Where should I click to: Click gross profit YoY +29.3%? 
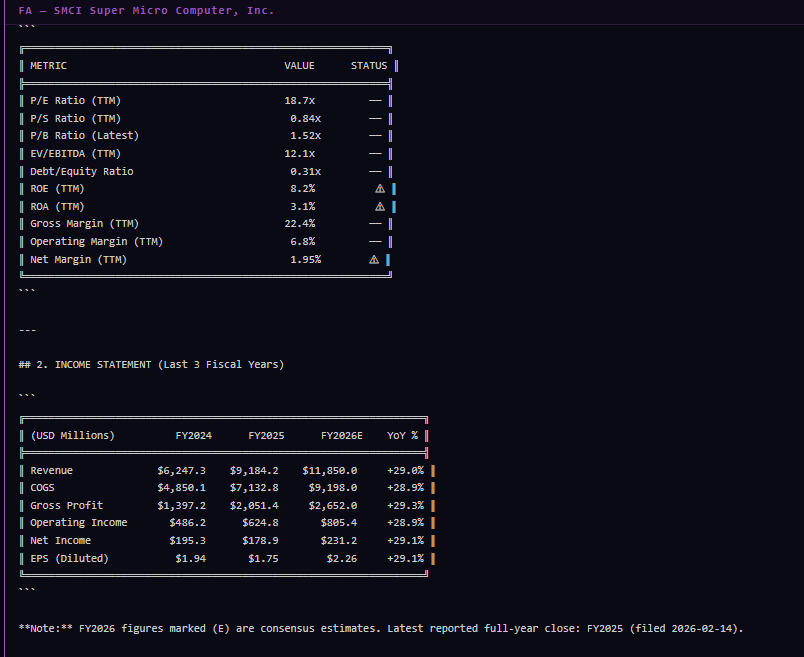[406, 506]
